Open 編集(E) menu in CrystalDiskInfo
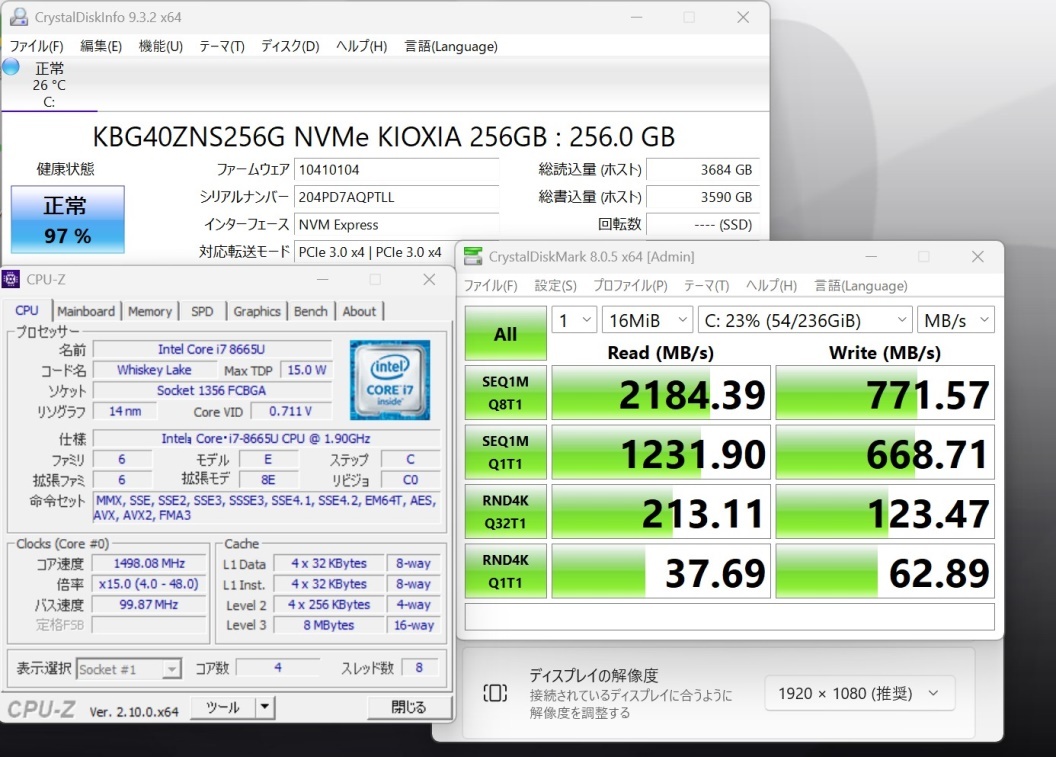 click(101, 46)
